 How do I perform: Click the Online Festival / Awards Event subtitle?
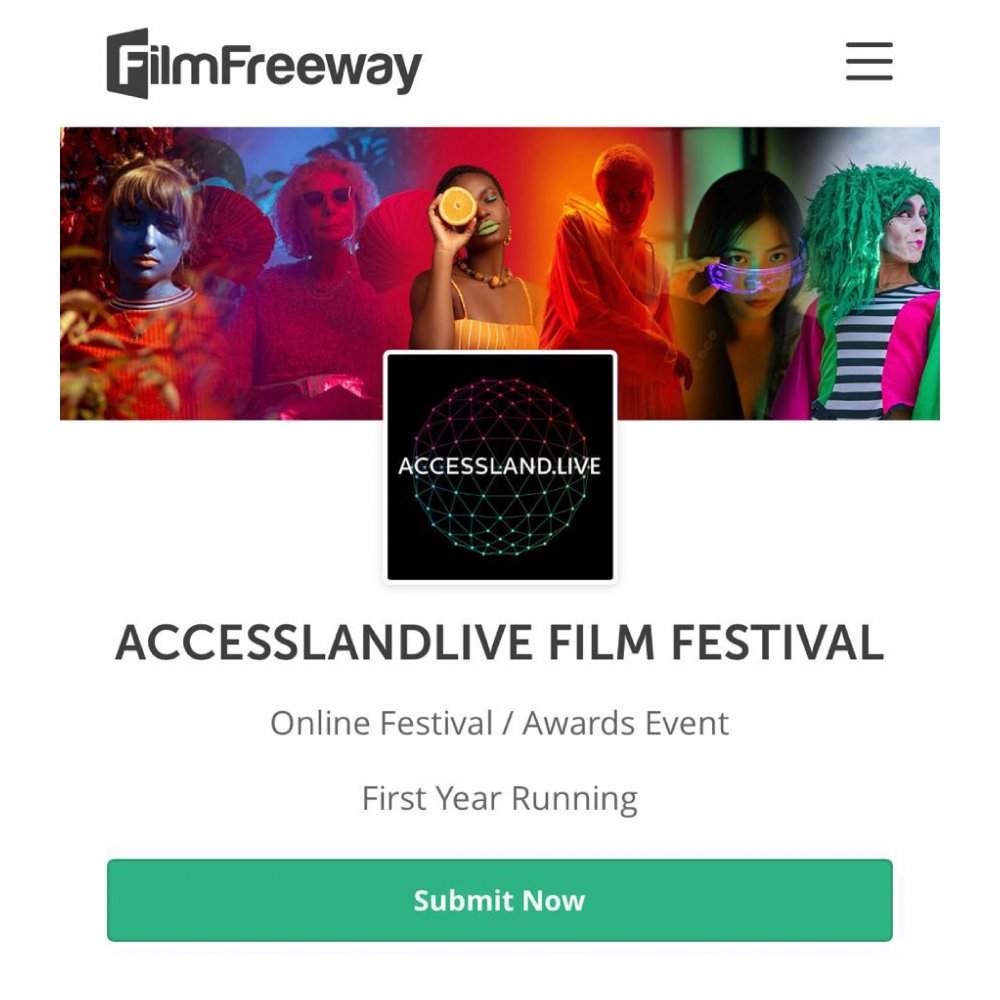499,723
